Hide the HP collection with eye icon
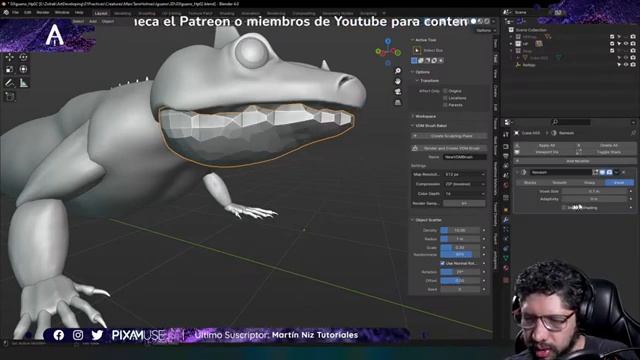This screenshot has width=640, height=360. (x=626, y=44)
